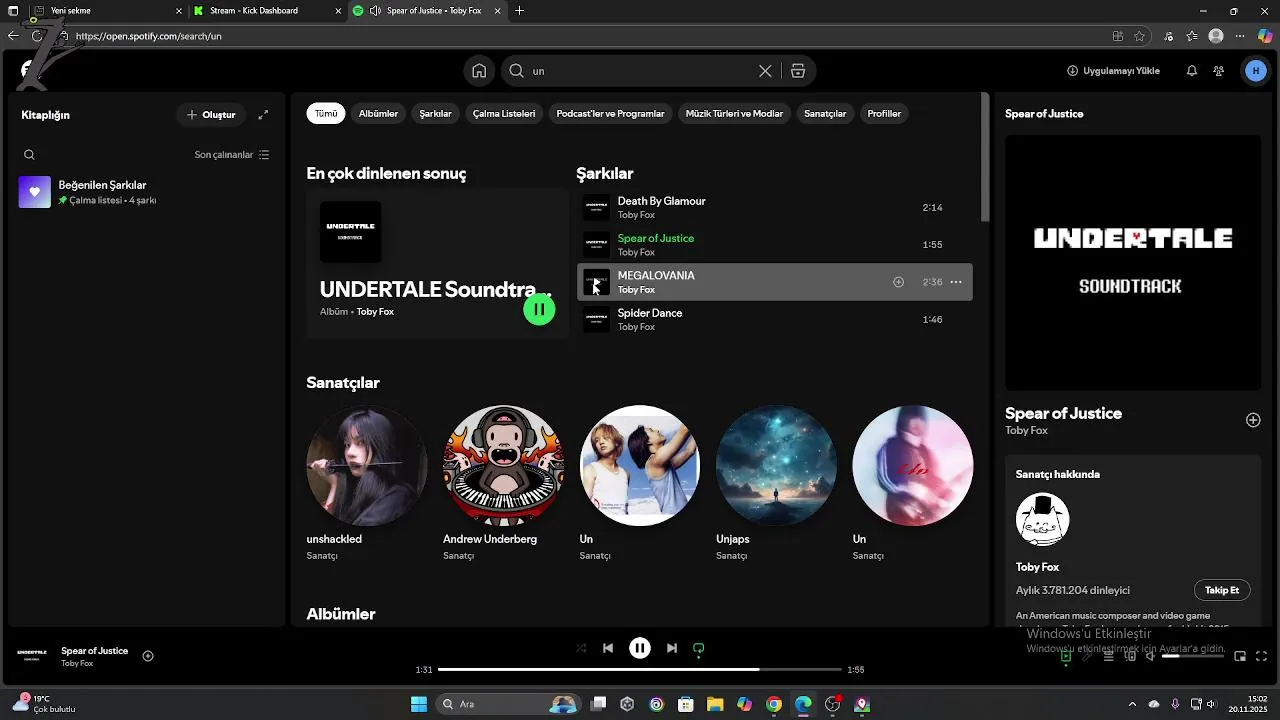Mute with the player volume speaker icon

click(x=1150, y=656)
